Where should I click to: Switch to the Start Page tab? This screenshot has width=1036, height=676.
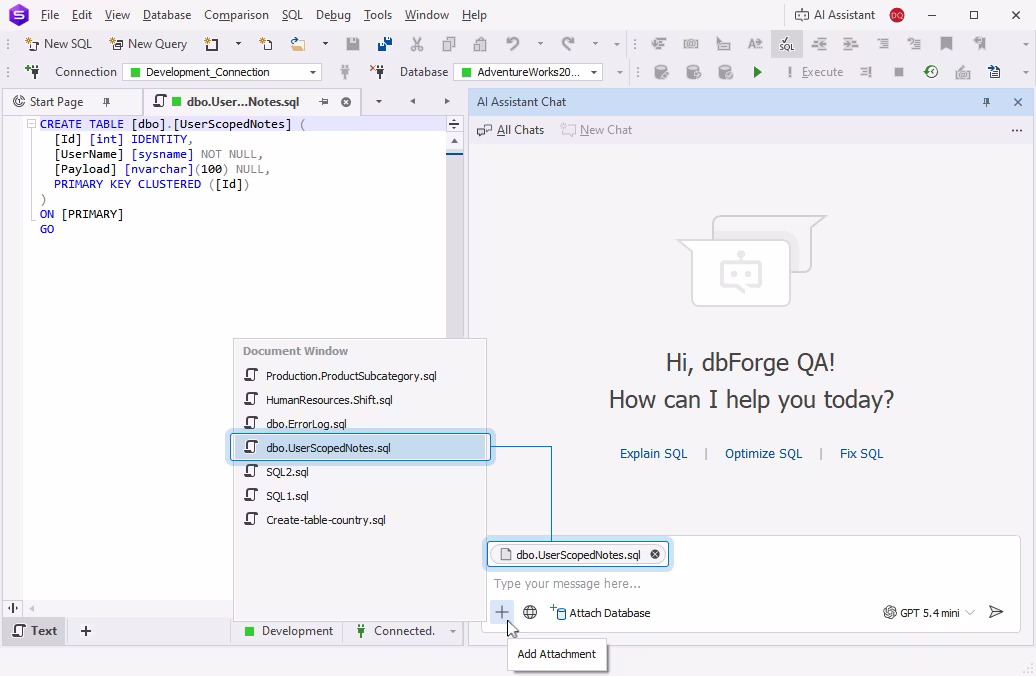tap(56, 102)
